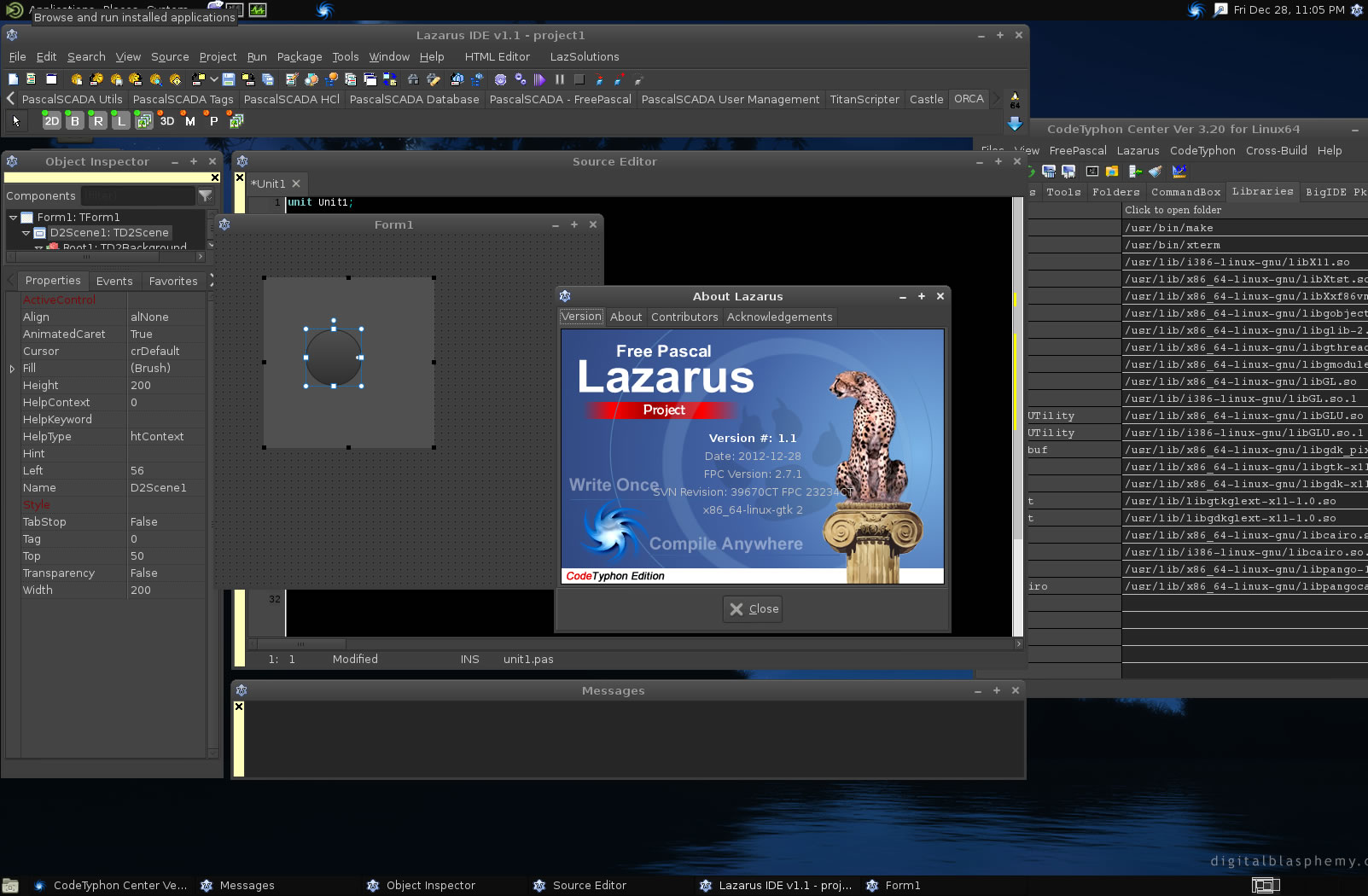Screen dimensions: 1368x896
Task: Click the cleaning brush icon in CodeTyphon Center
Action: 1156,172
